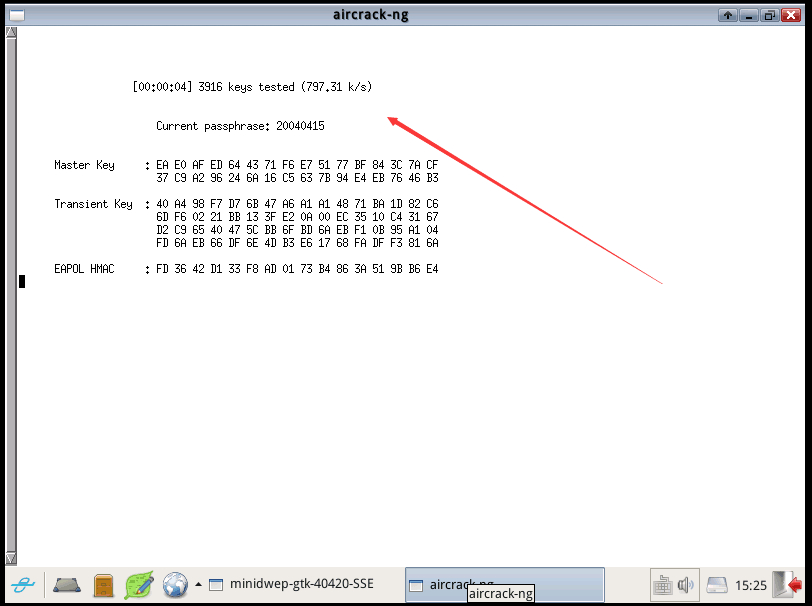Viewport: 812px width, 606px height.
Task: Click the 'Master Key' label
Action: point(84,165)
